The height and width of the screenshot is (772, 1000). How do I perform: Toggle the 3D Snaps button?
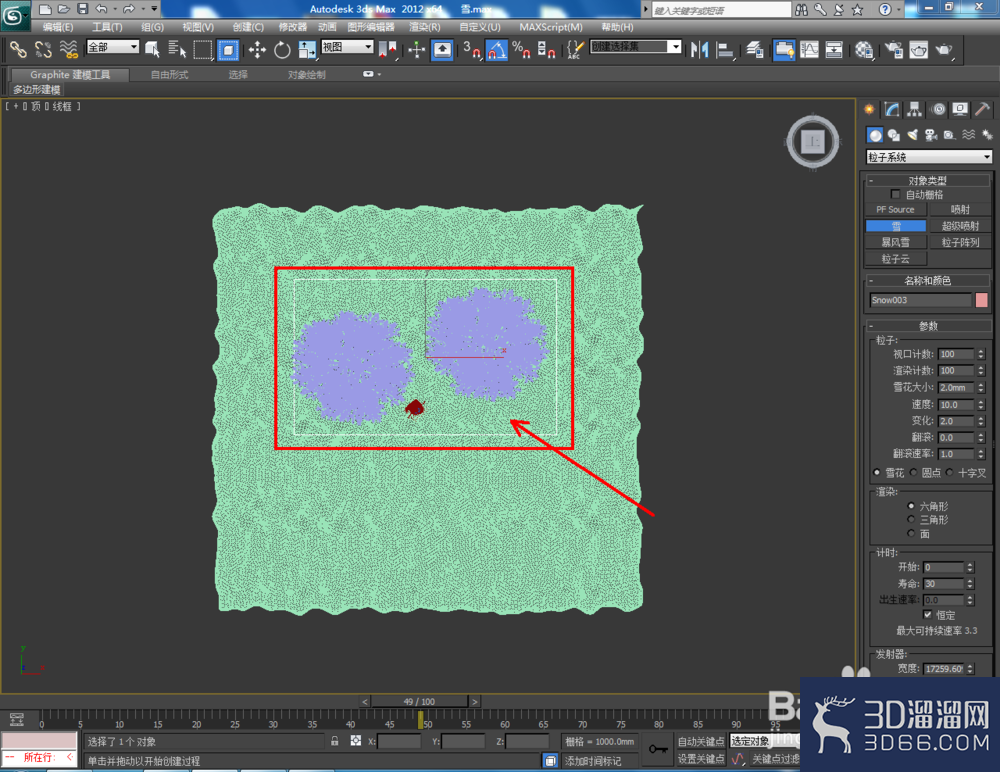472,49
